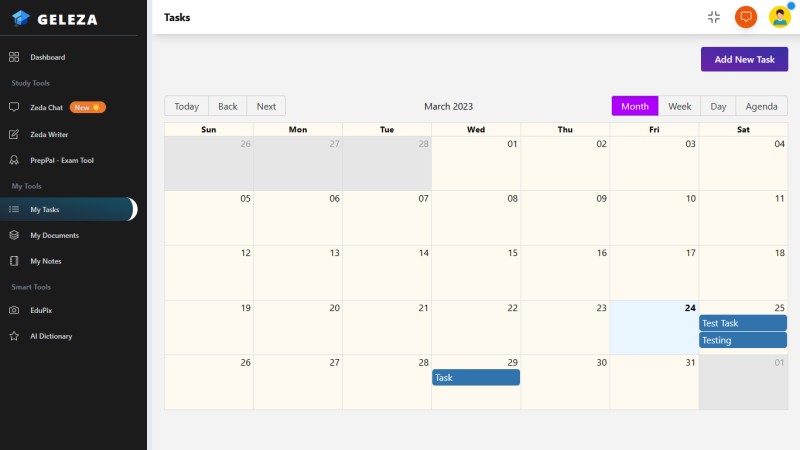Open the Task event on 29
Image resolution: width=800 pixels, height=450 pixels.
pyautogui.click(x=476, y=378)
